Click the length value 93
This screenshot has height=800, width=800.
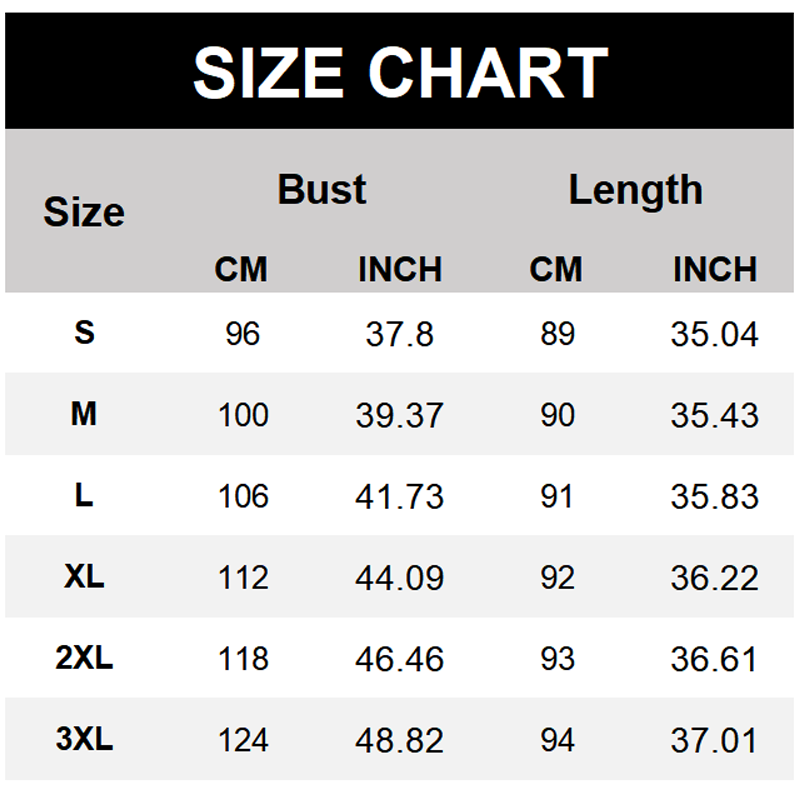(557, 659)
